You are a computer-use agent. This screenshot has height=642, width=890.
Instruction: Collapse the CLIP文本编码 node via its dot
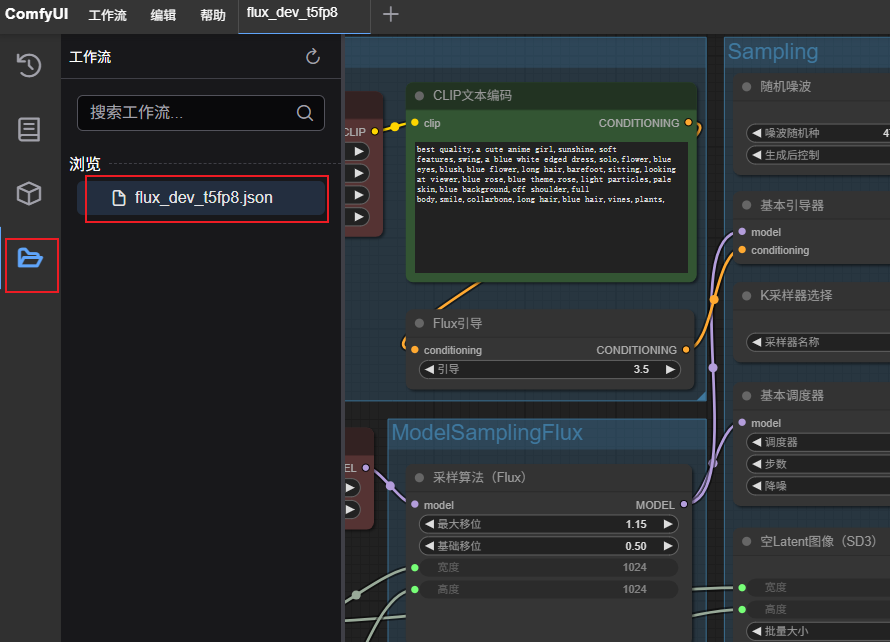click(420, 96)
